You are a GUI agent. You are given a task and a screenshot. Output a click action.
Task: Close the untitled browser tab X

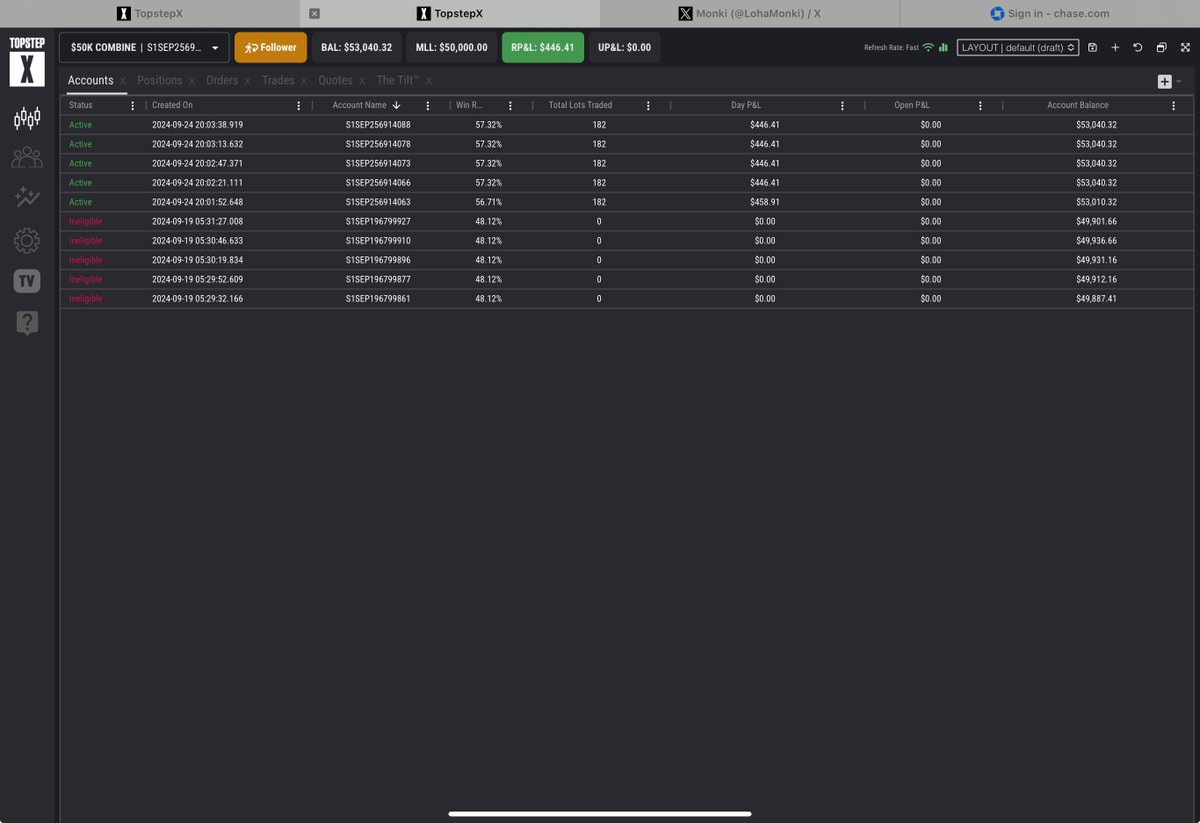(314, 14)
